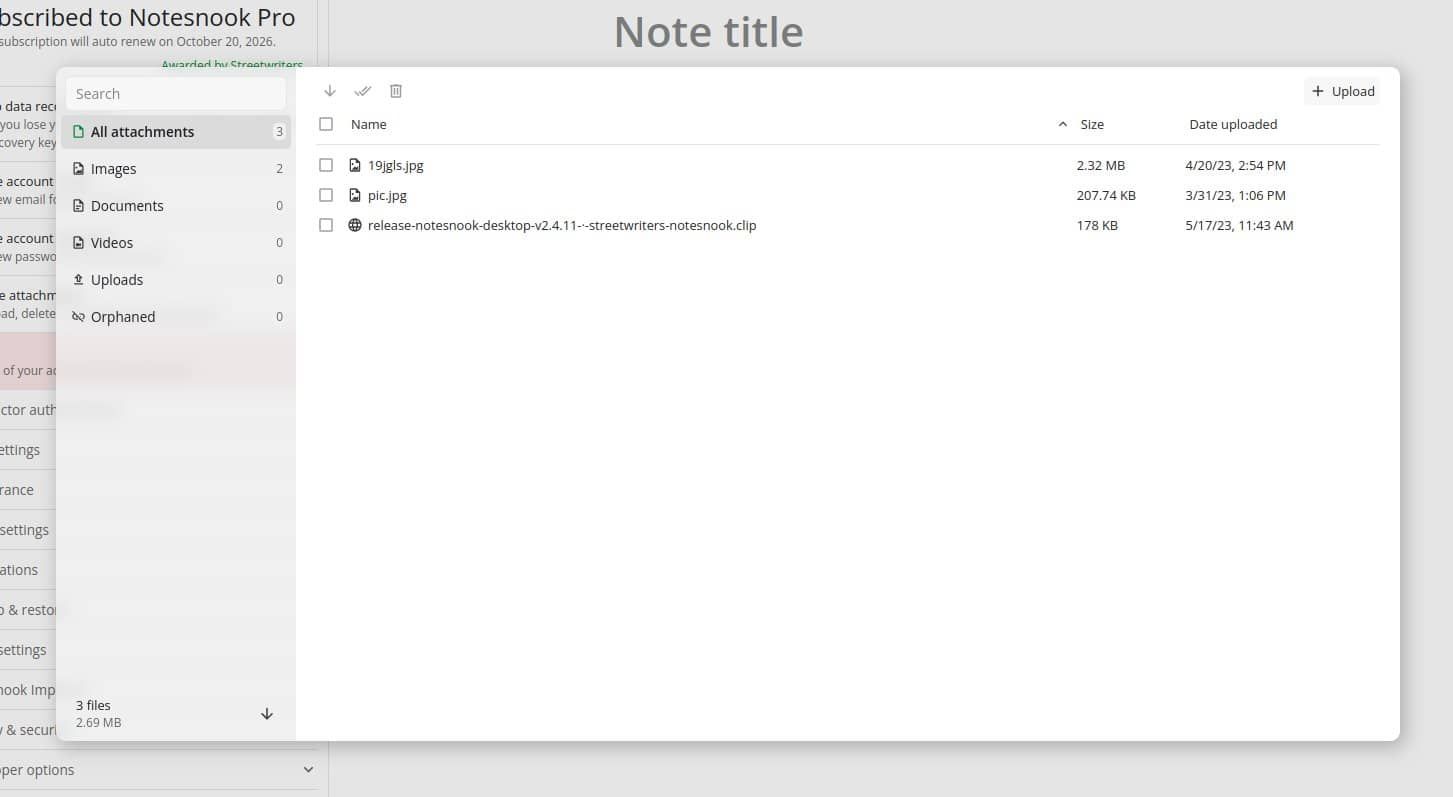Select the Uploads arrow icon in sidebar
Image resolution: width=1453 pixels, height=797 pixels.
80,279
